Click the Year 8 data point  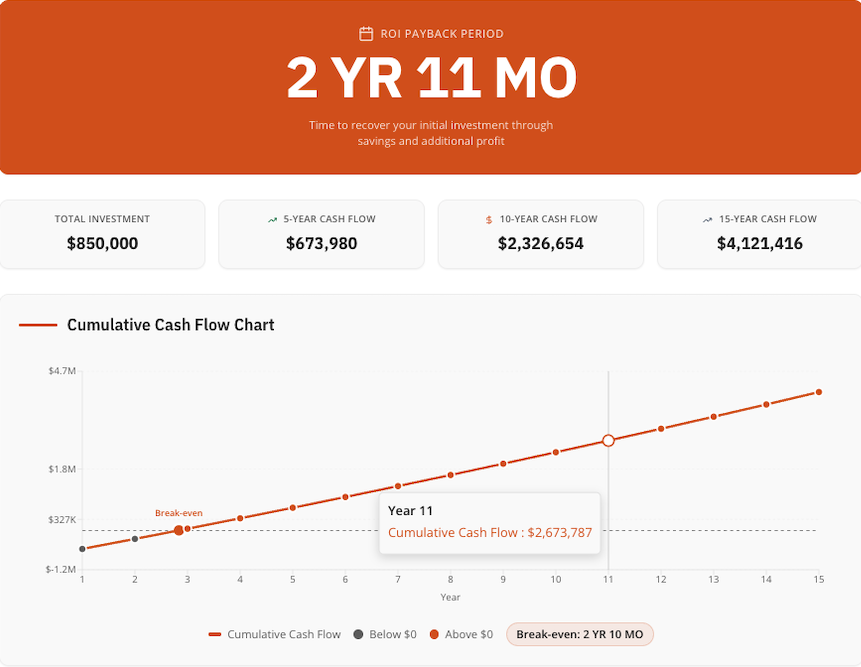(450, 475)
